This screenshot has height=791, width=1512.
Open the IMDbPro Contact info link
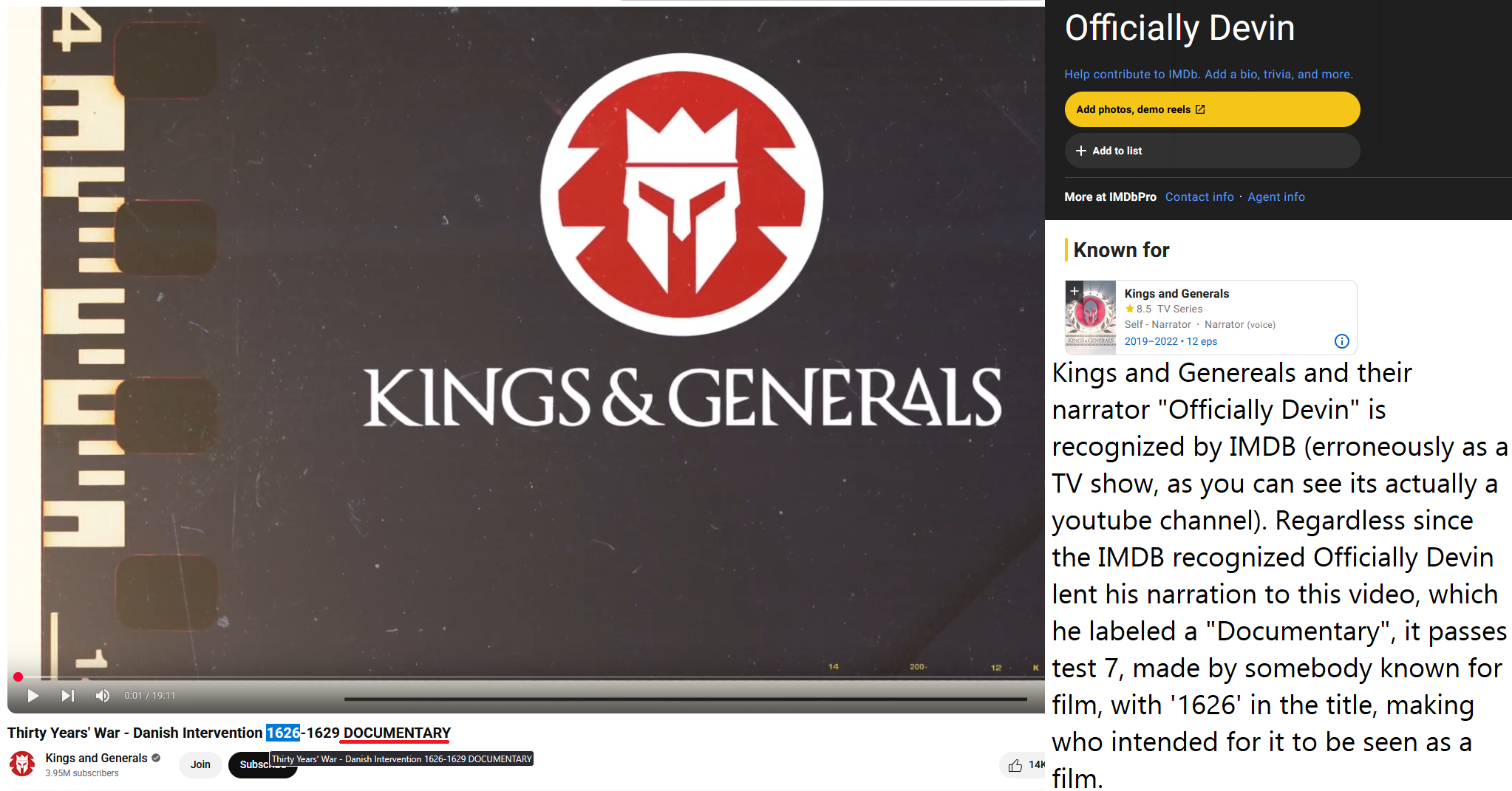coord(1199,197)
